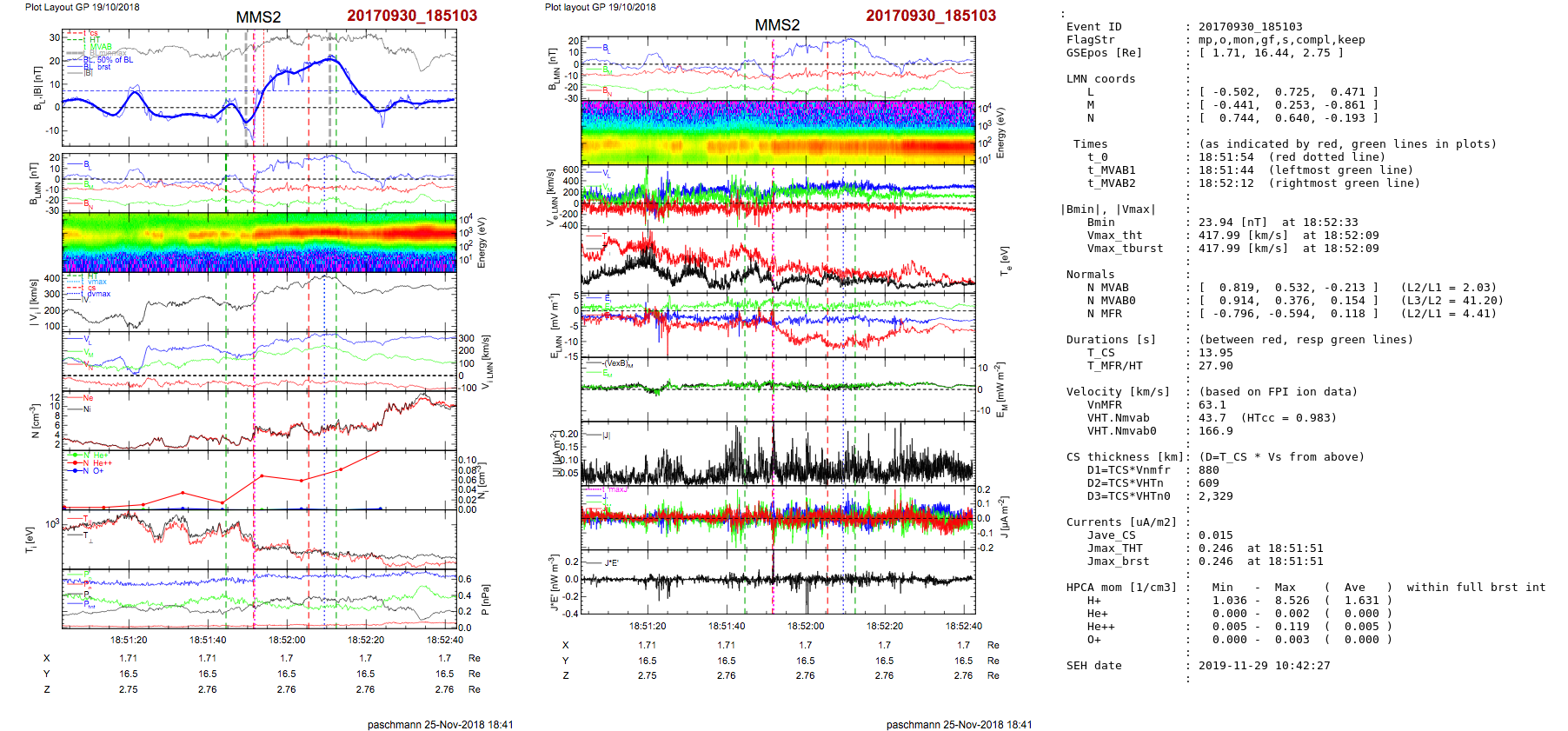Click the 'within full brst int' note
The width and height of the screenshot is (1568, 731).
point(1476,588)
